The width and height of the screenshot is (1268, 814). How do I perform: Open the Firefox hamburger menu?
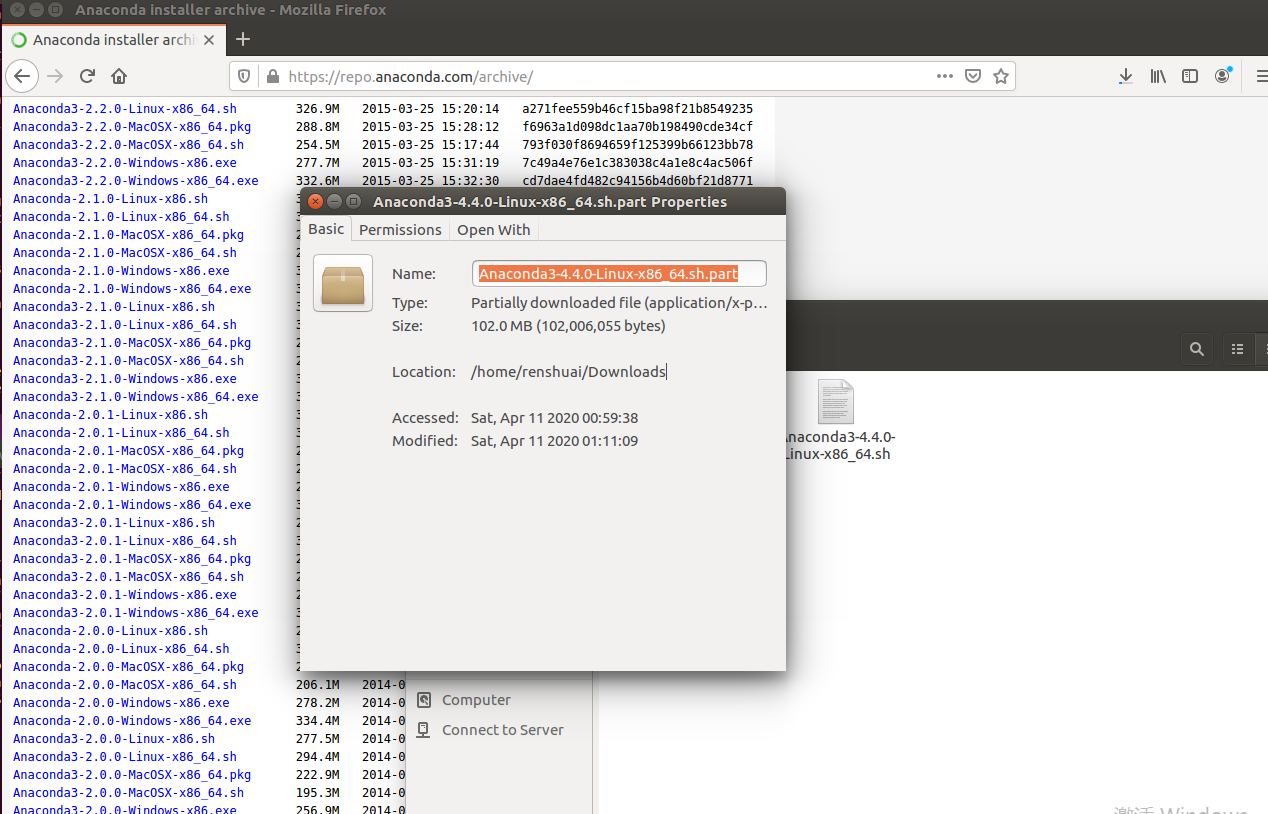(x=1261, y=75)
